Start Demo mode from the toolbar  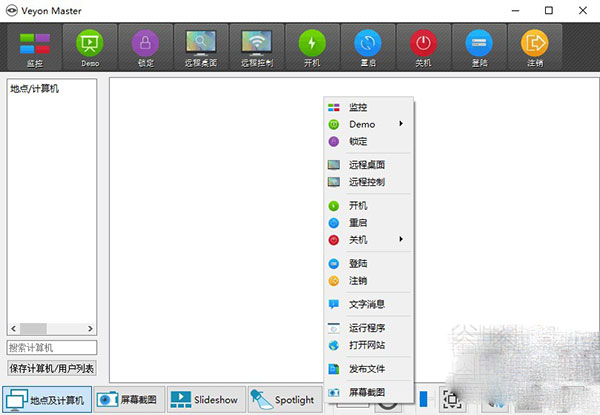pos(90,47)
